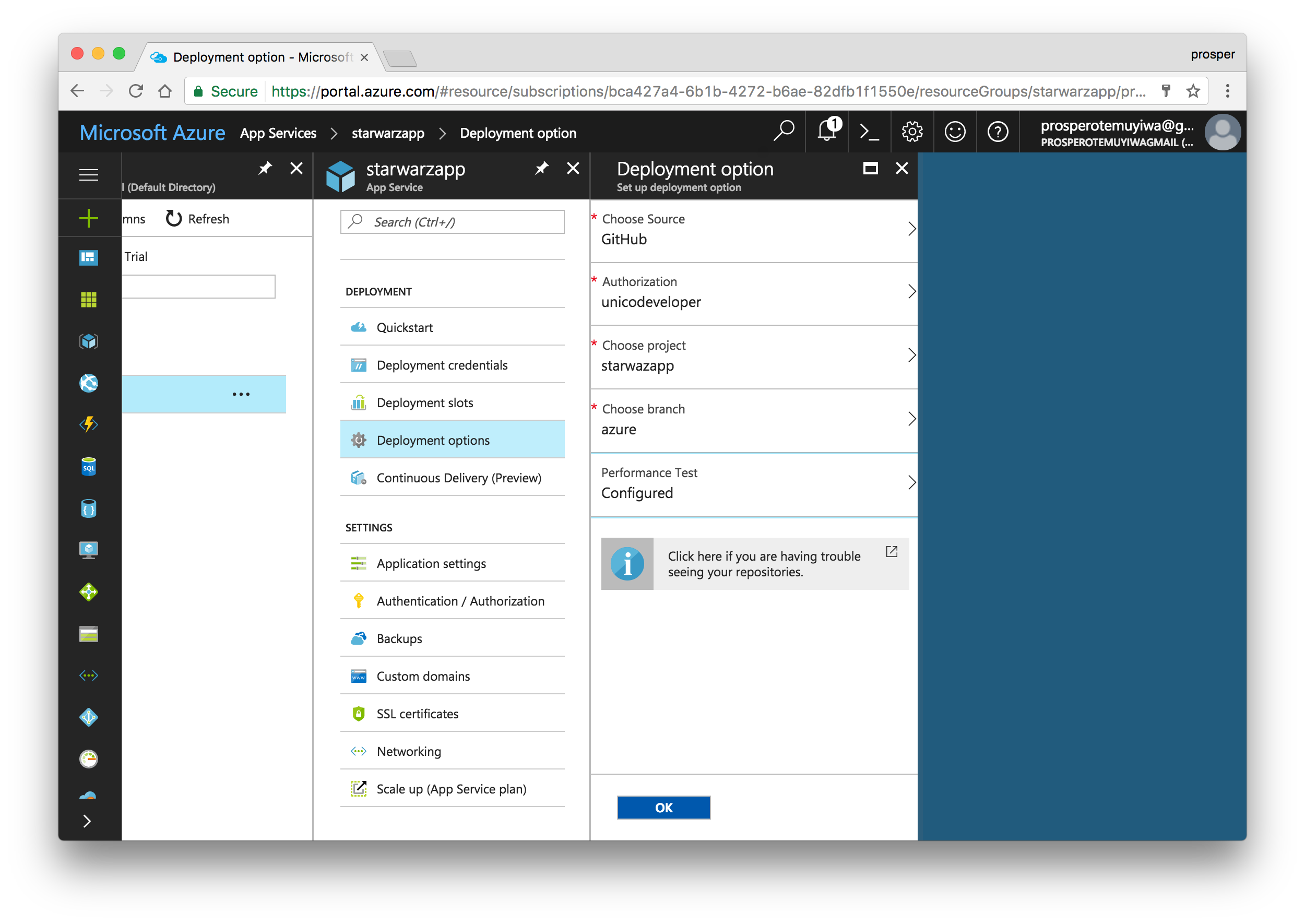
Task: Click the Scale up App Service plan icon
Action: point(358,789)
